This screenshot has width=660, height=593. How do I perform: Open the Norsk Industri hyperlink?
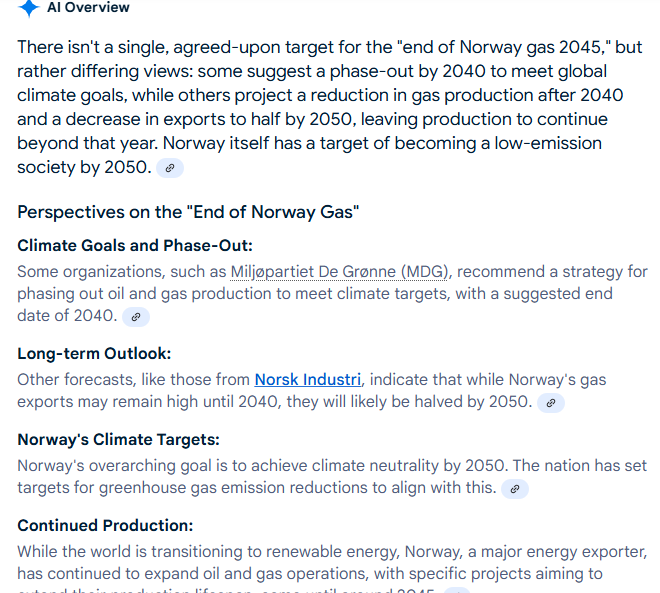coord(308,380)
